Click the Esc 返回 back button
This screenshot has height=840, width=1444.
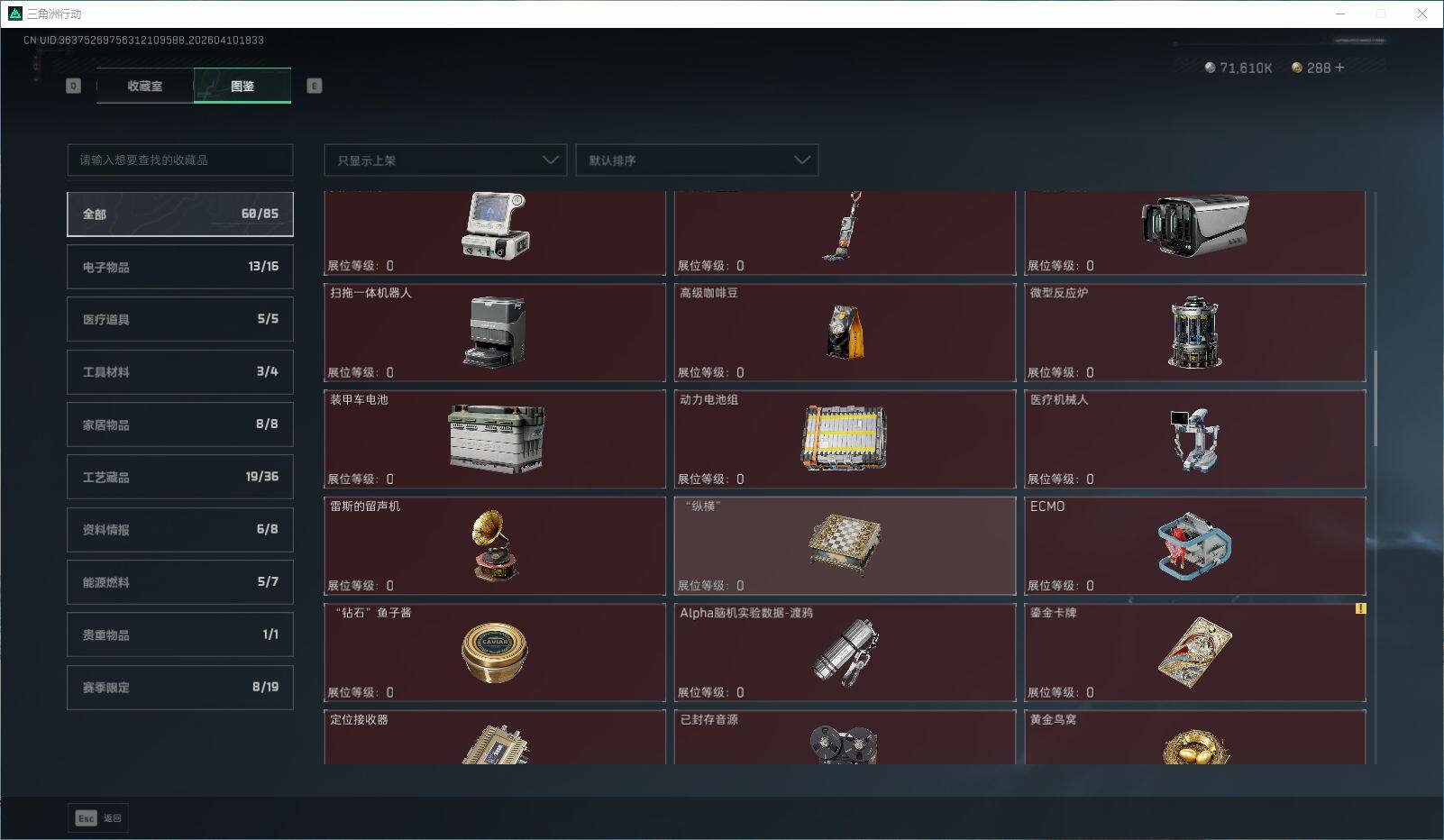(x=98, y=817)
